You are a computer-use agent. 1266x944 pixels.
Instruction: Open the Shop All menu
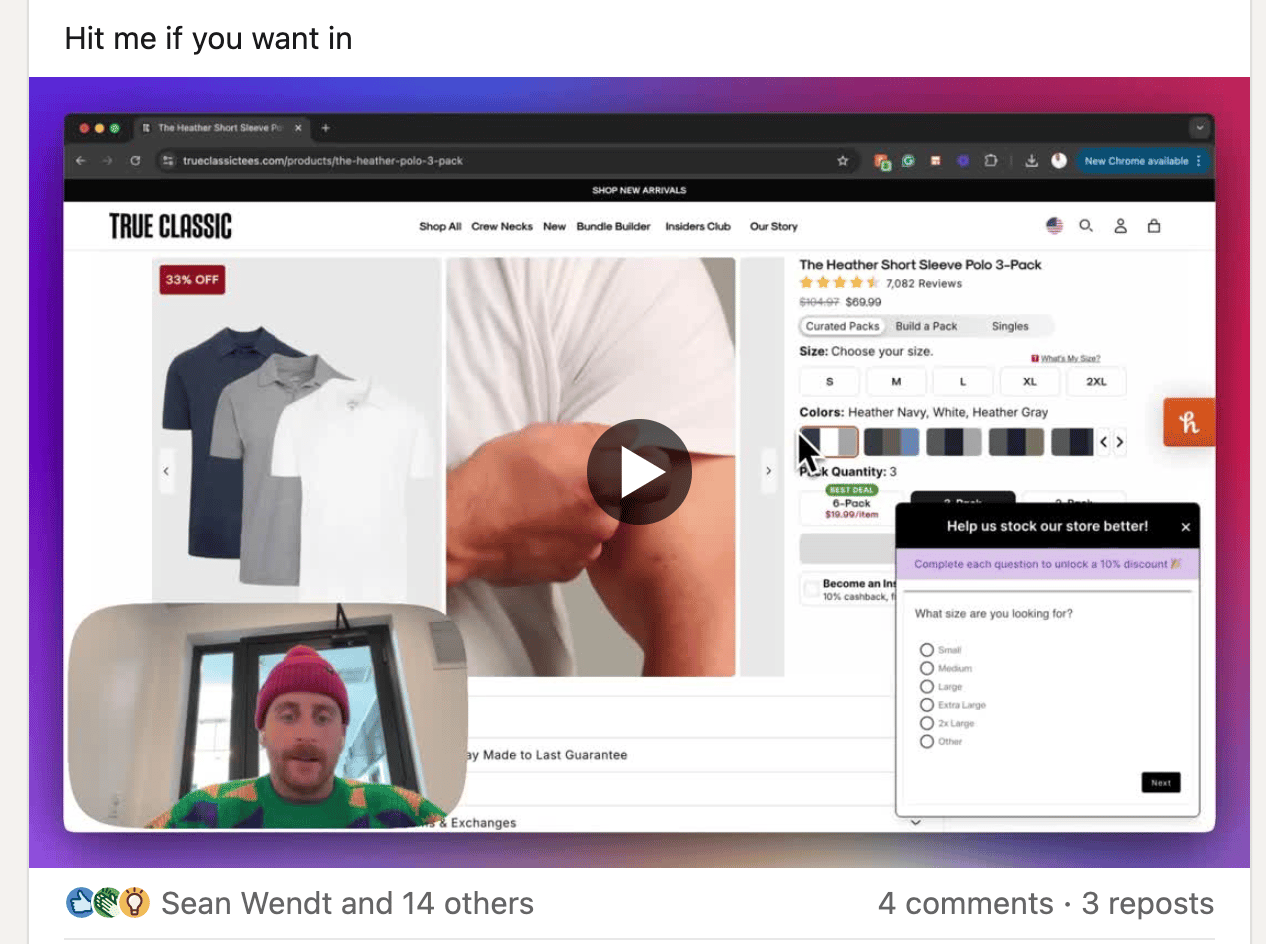[440, 227]
